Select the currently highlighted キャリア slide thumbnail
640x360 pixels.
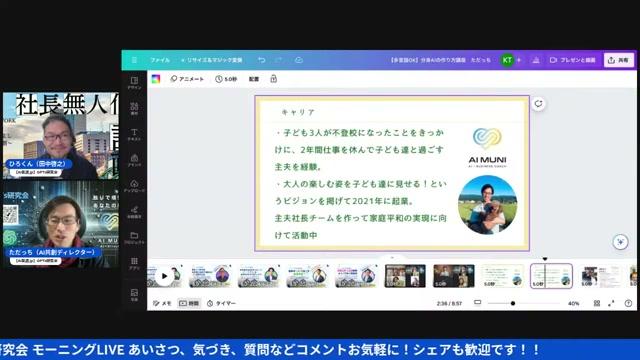(x=551, y=276)
